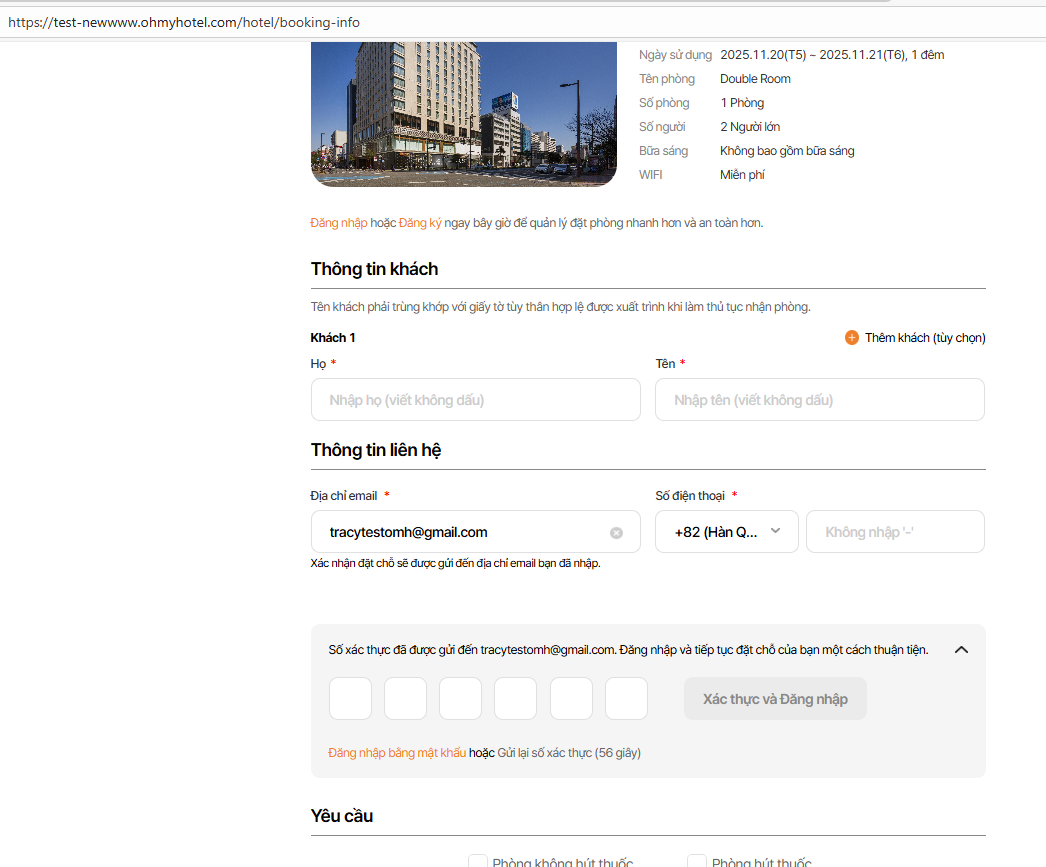Collapse the verification code panel

961,650
